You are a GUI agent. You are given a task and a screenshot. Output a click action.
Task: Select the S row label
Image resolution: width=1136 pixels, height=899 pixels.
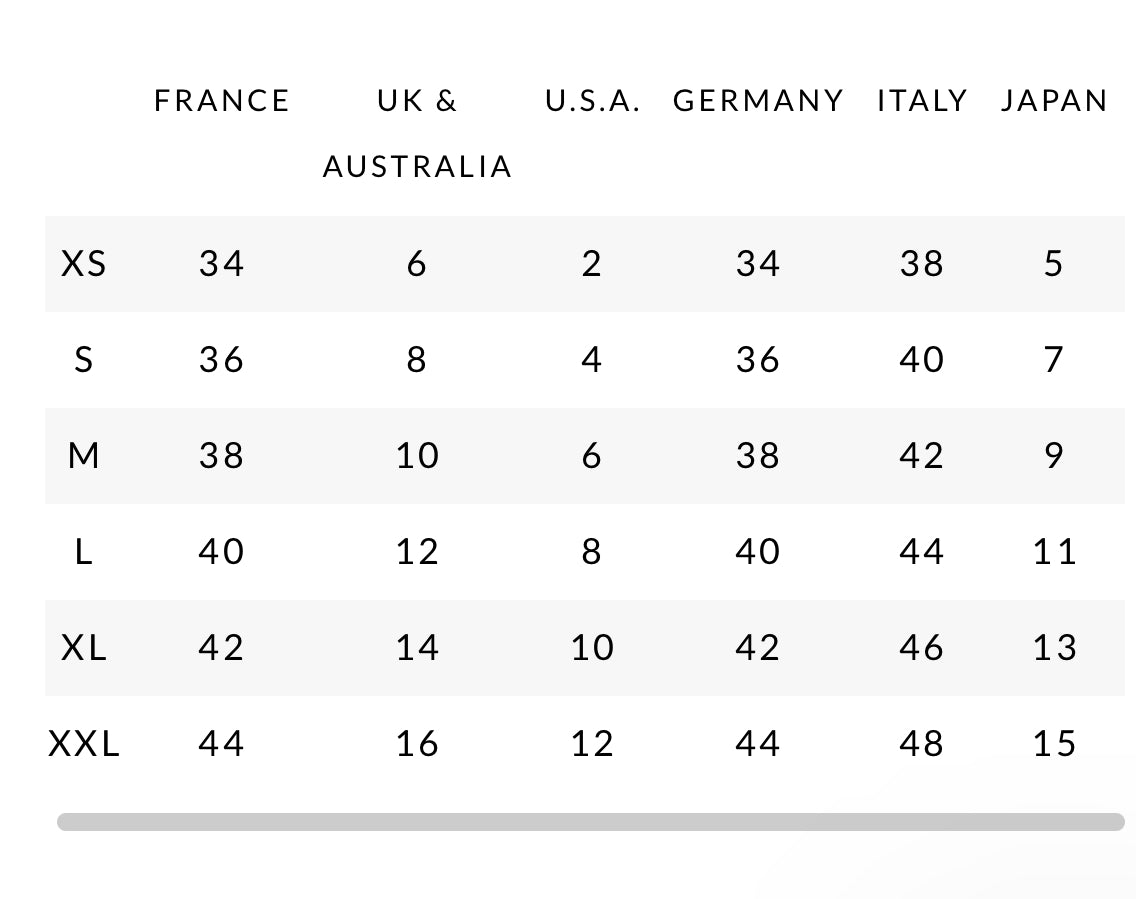coord(84,360)
